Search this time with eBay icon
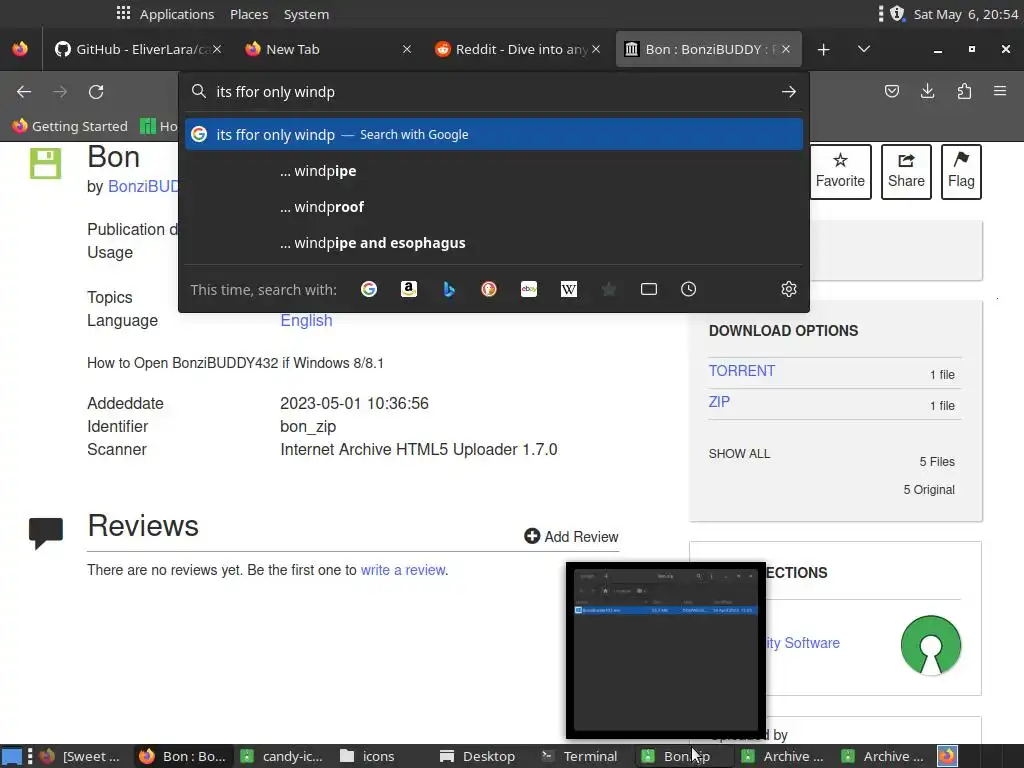The image size is (1024, 768). 529,289
